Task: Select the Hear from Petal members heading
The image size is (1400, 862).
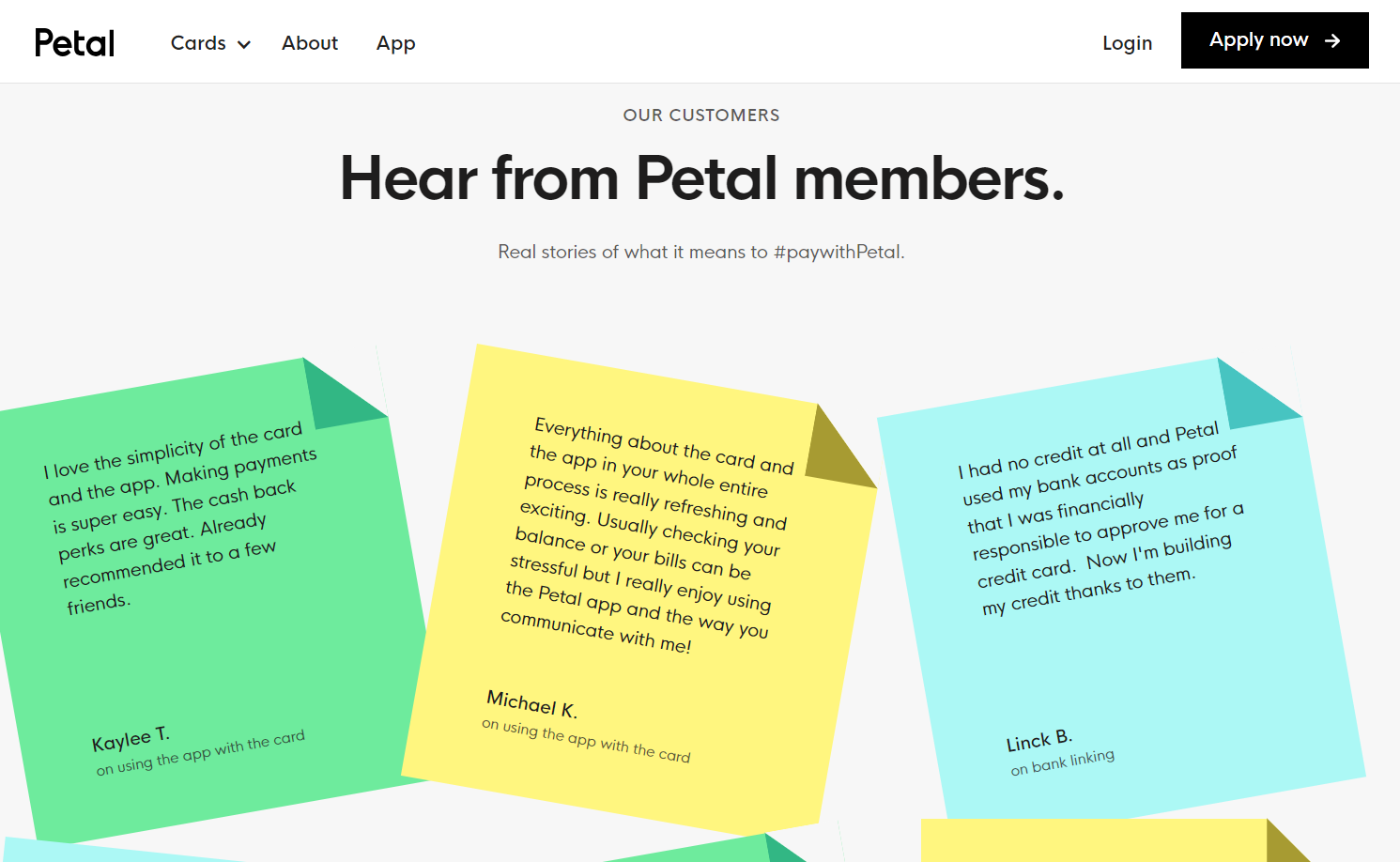Action: [701, 178]
